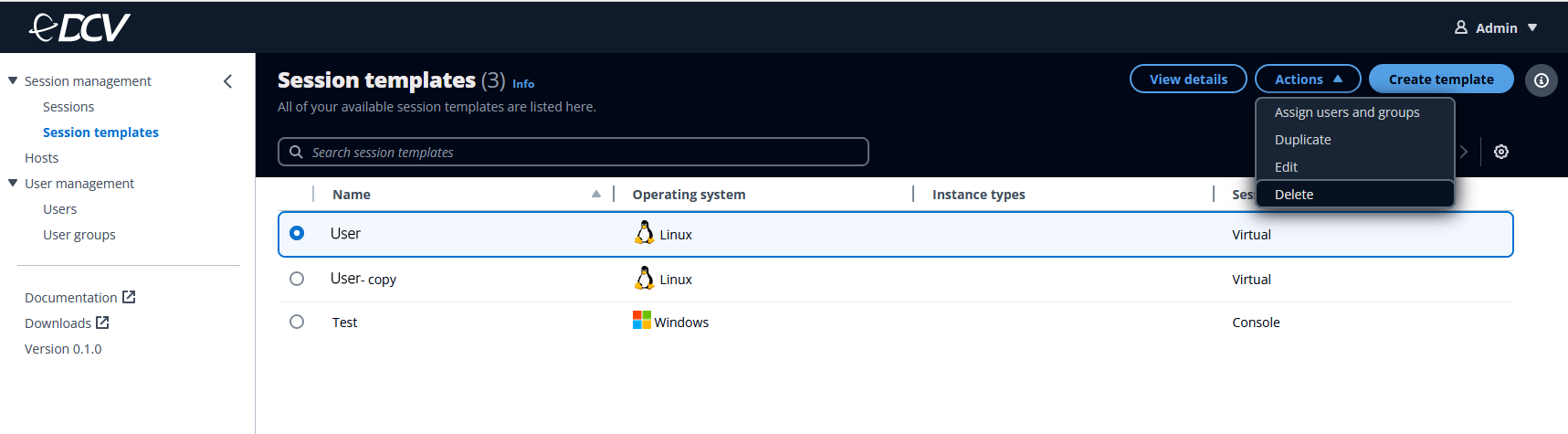Choose Delete from the Actions menu

click(x=1293, y=195)
